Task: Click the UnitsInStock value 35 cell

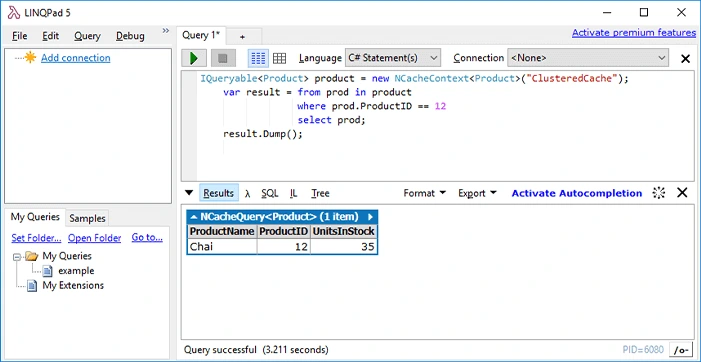Action: pyautogui.click(x=344, y=247)
